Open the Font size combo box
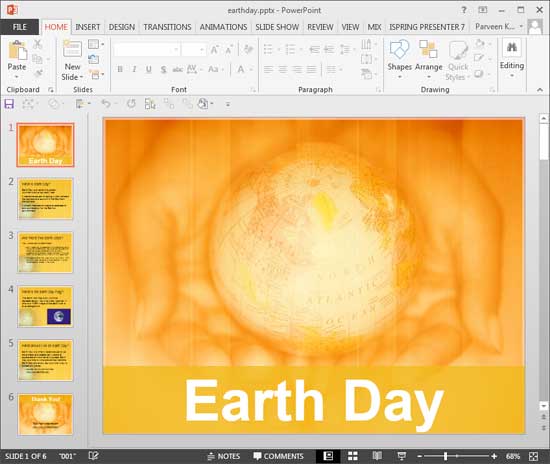The height and width of the screenshot is (464, 550). [x=194, y=50]
